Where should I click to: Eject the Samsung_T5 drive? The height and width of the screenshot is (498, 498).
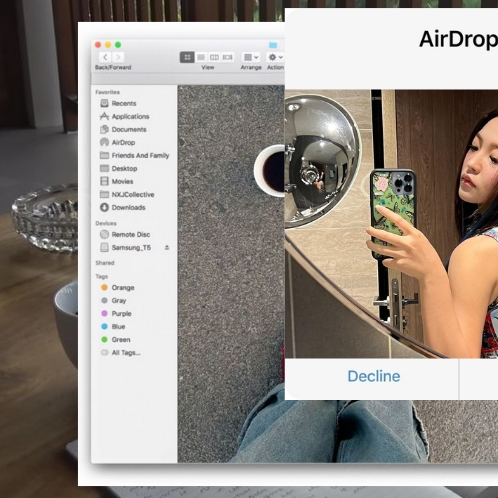(x=167, y=247)
